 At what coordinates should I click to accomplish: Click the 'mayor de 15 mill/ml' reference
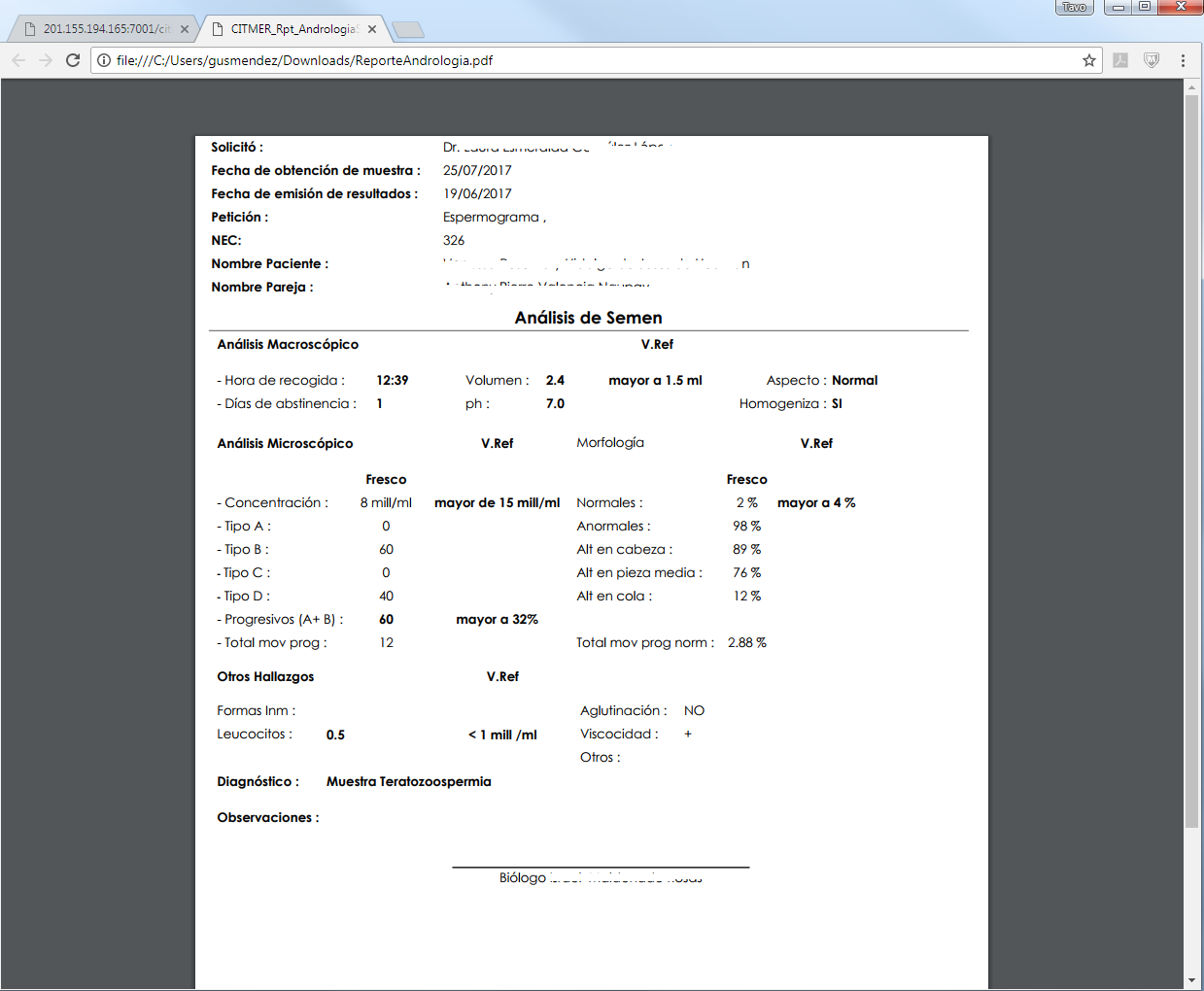point(497,502)
